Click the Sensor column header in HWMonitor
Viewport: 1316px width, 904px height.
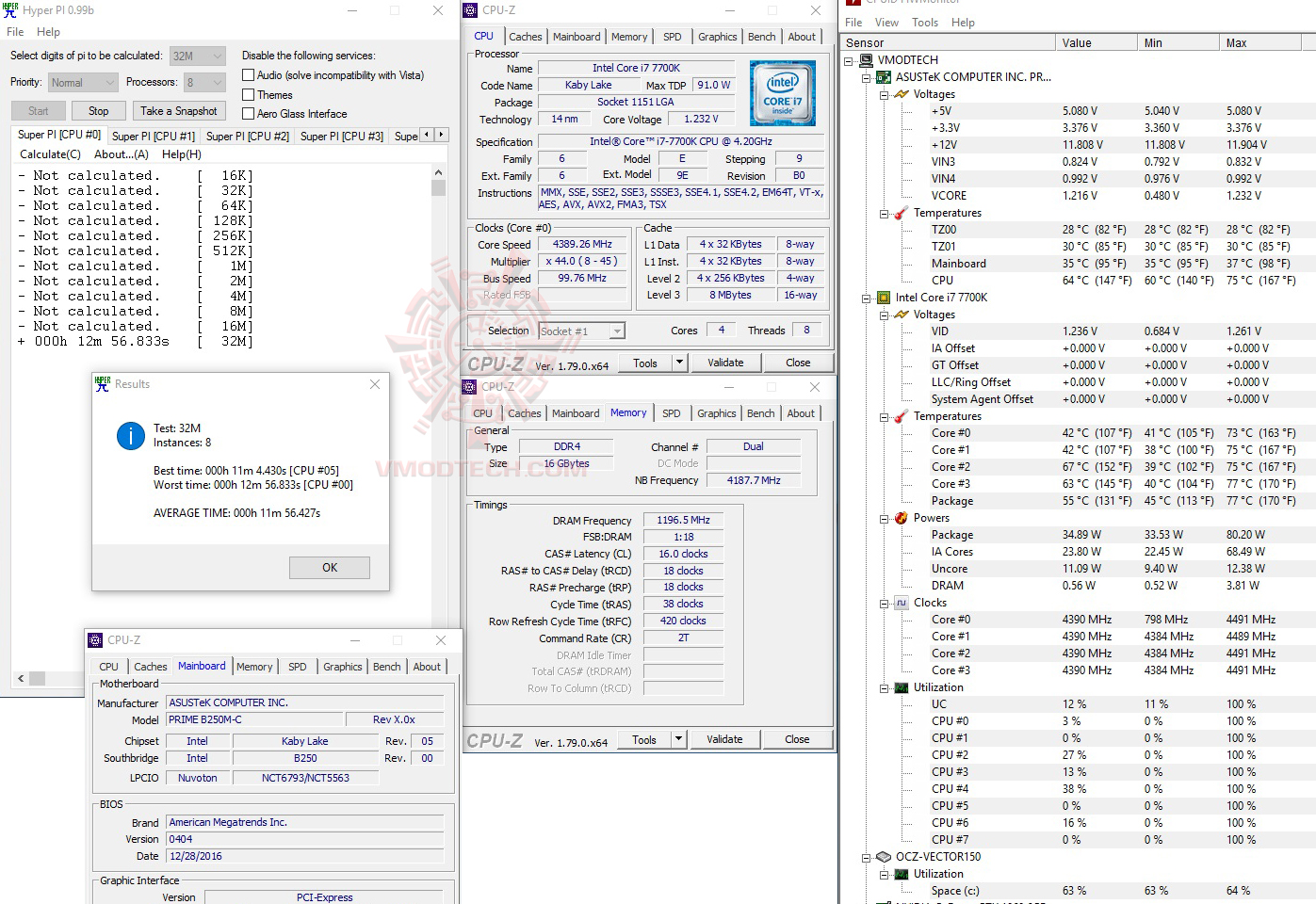click(948, 43)
